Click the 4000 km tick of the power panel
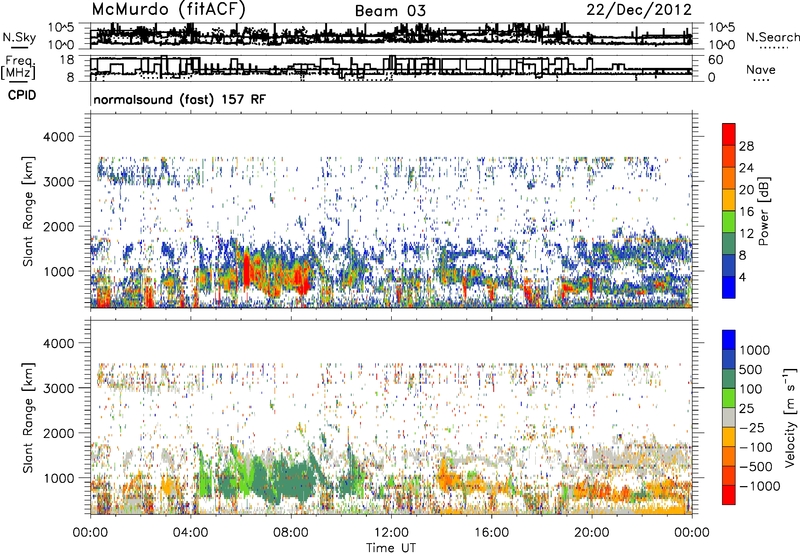This screenshot has width=800, height=554. click(x=59, y=137)
